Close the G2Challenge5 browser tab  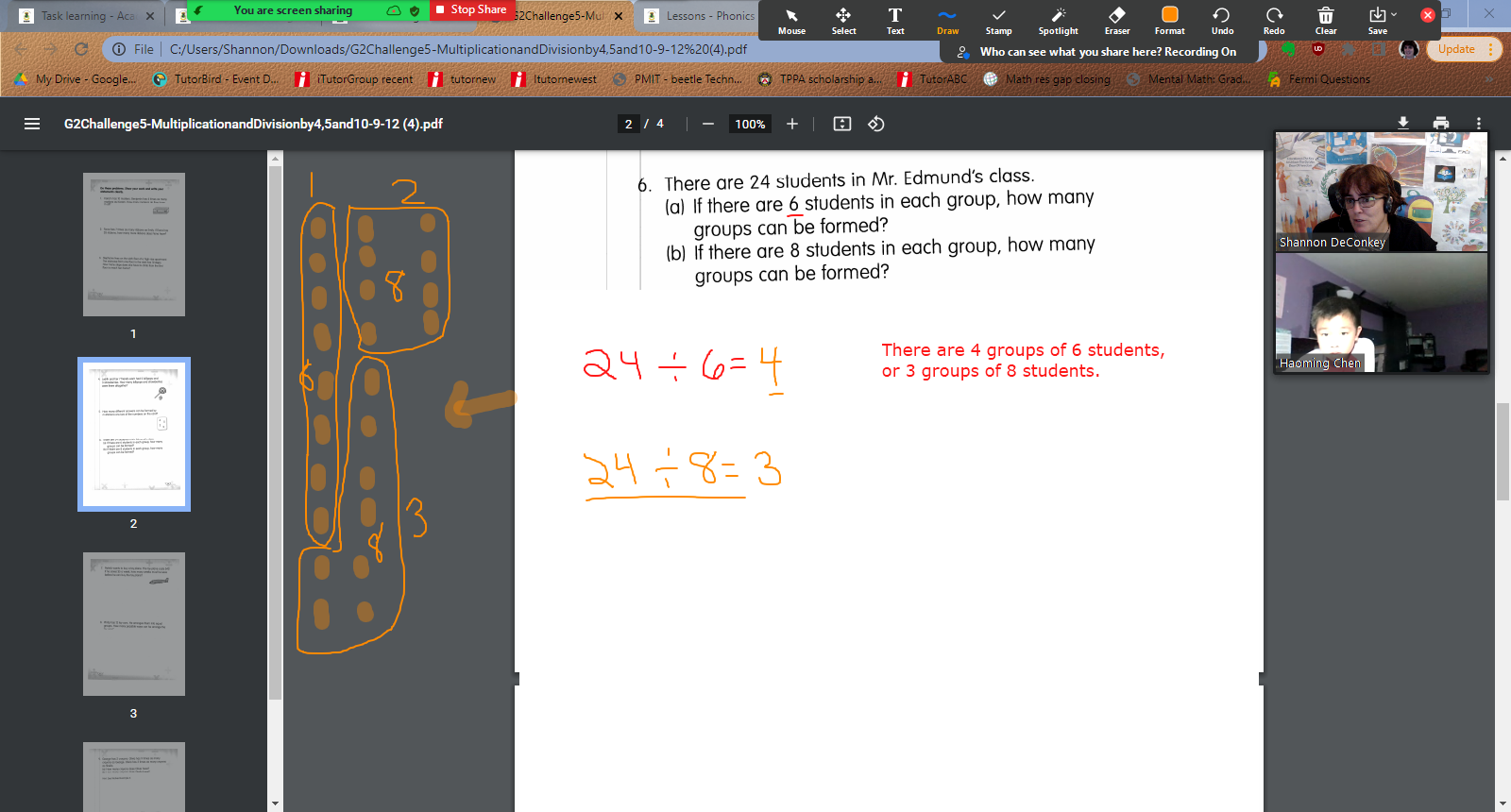619,16
